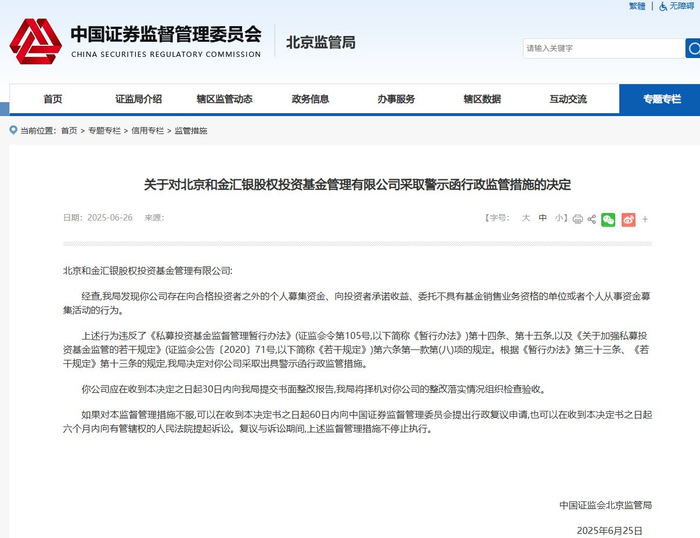The width and height of the screenshot is (700, 538).
Task: Click the date 2025-06-26 text
Action: click(110, 217)
